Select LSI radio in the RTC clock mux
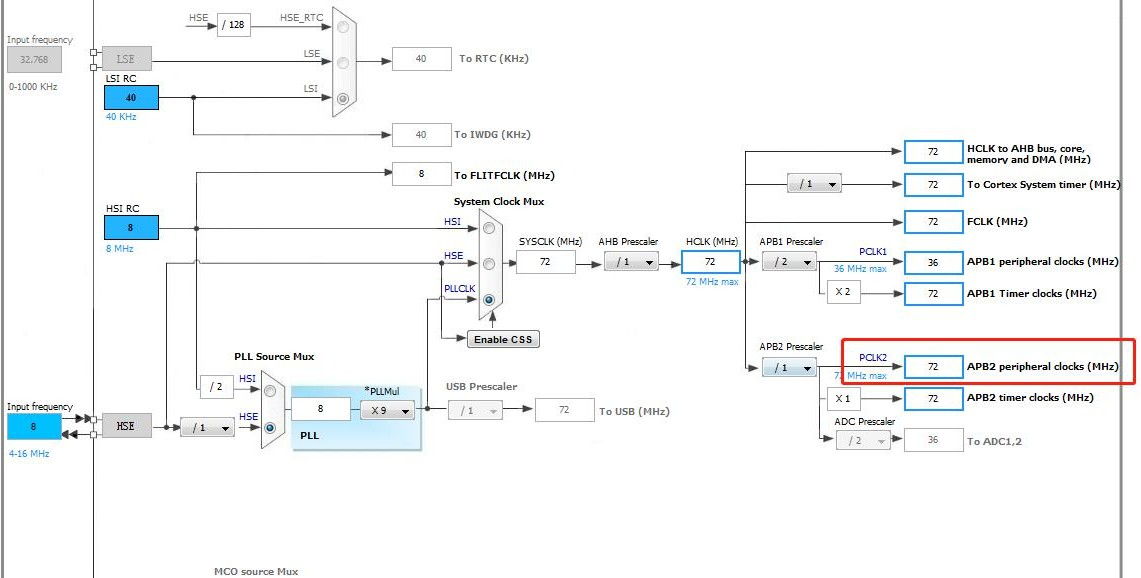Viewport: 1141px width, 578px height. point(343,98)
